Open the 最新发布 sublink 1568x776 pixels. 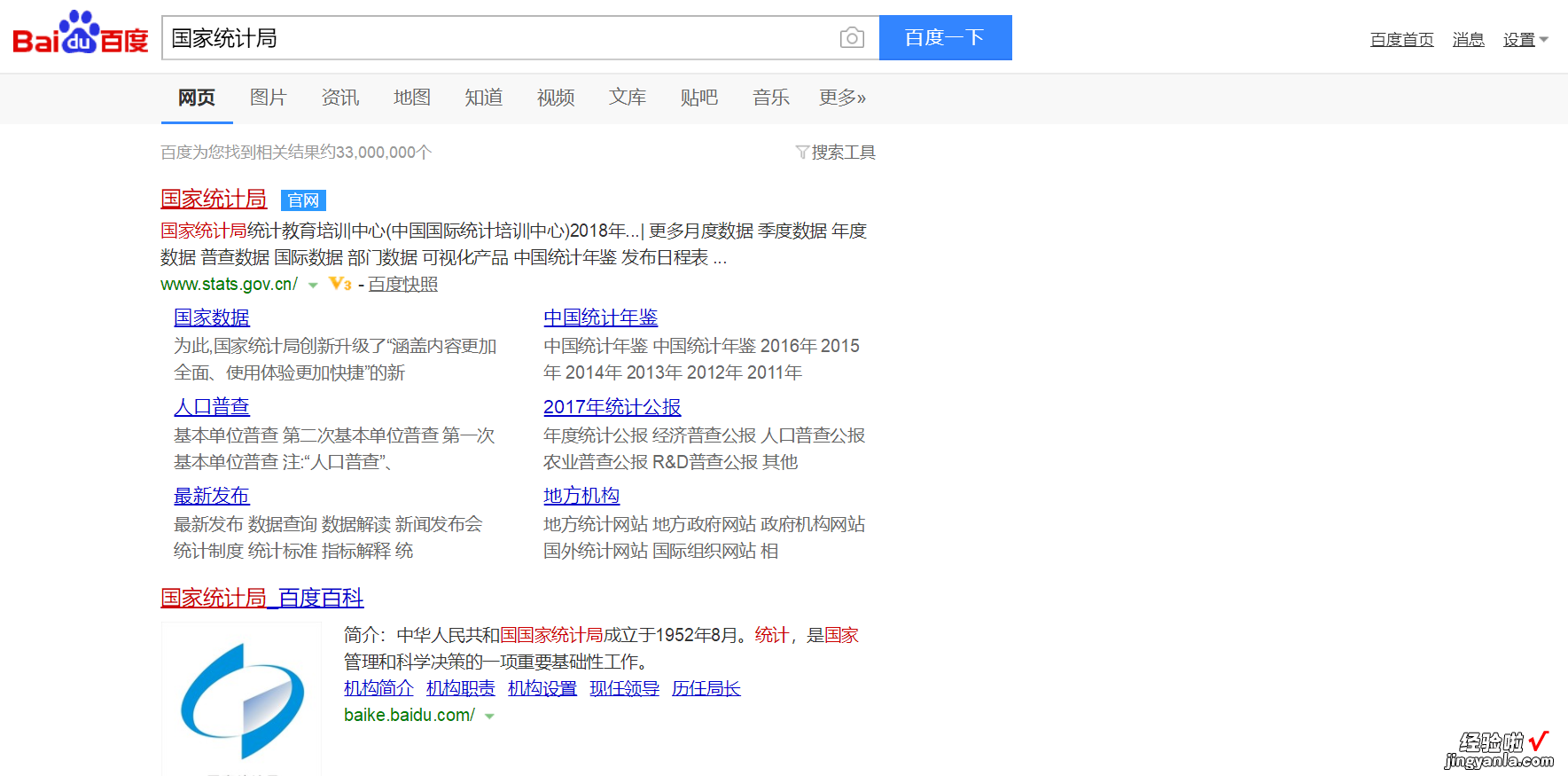coord(212,496)
